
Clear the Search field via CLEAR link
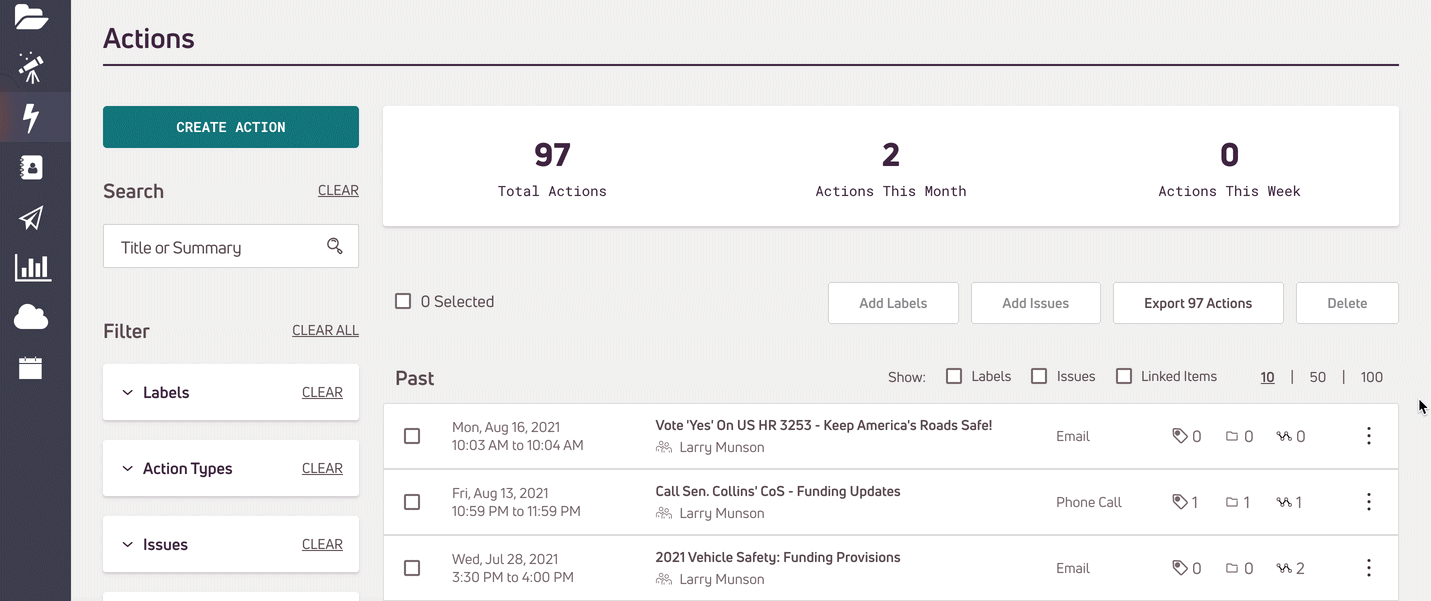[338, 190]
